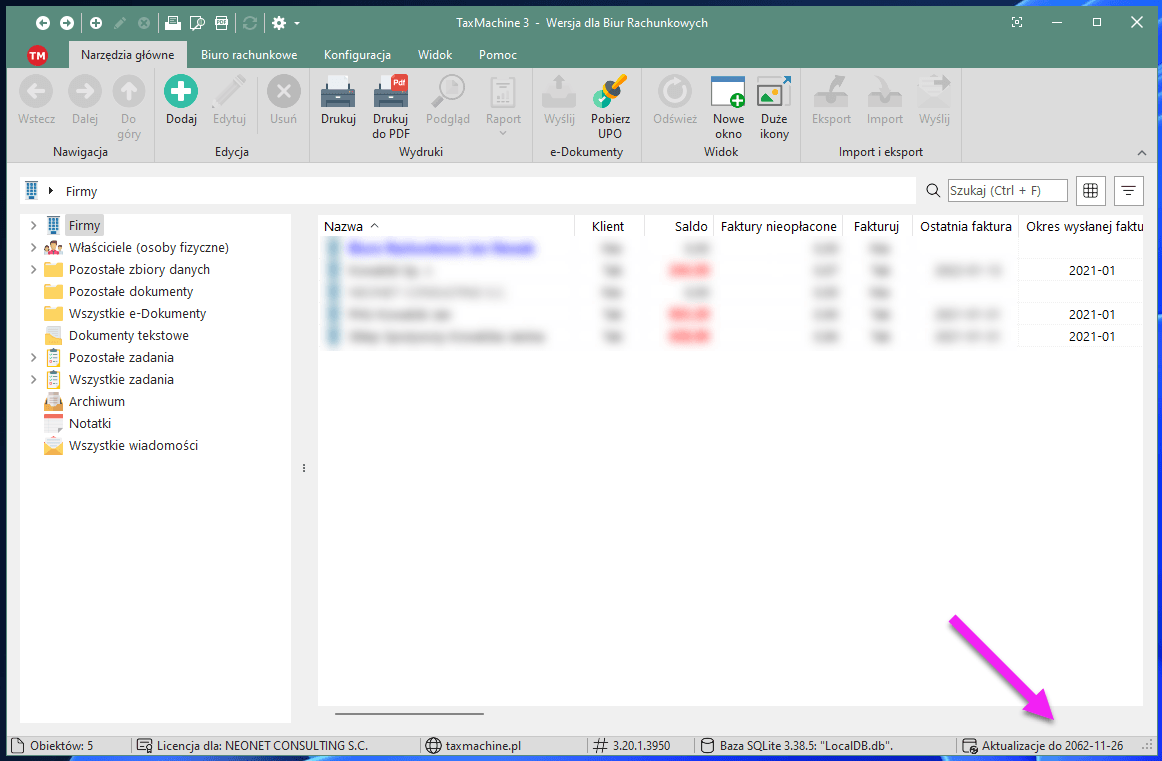This screenshot has width=1162, height=761.
Task: Open the Biuro rachunkowe tab
Action: click(x=249, y=55)
